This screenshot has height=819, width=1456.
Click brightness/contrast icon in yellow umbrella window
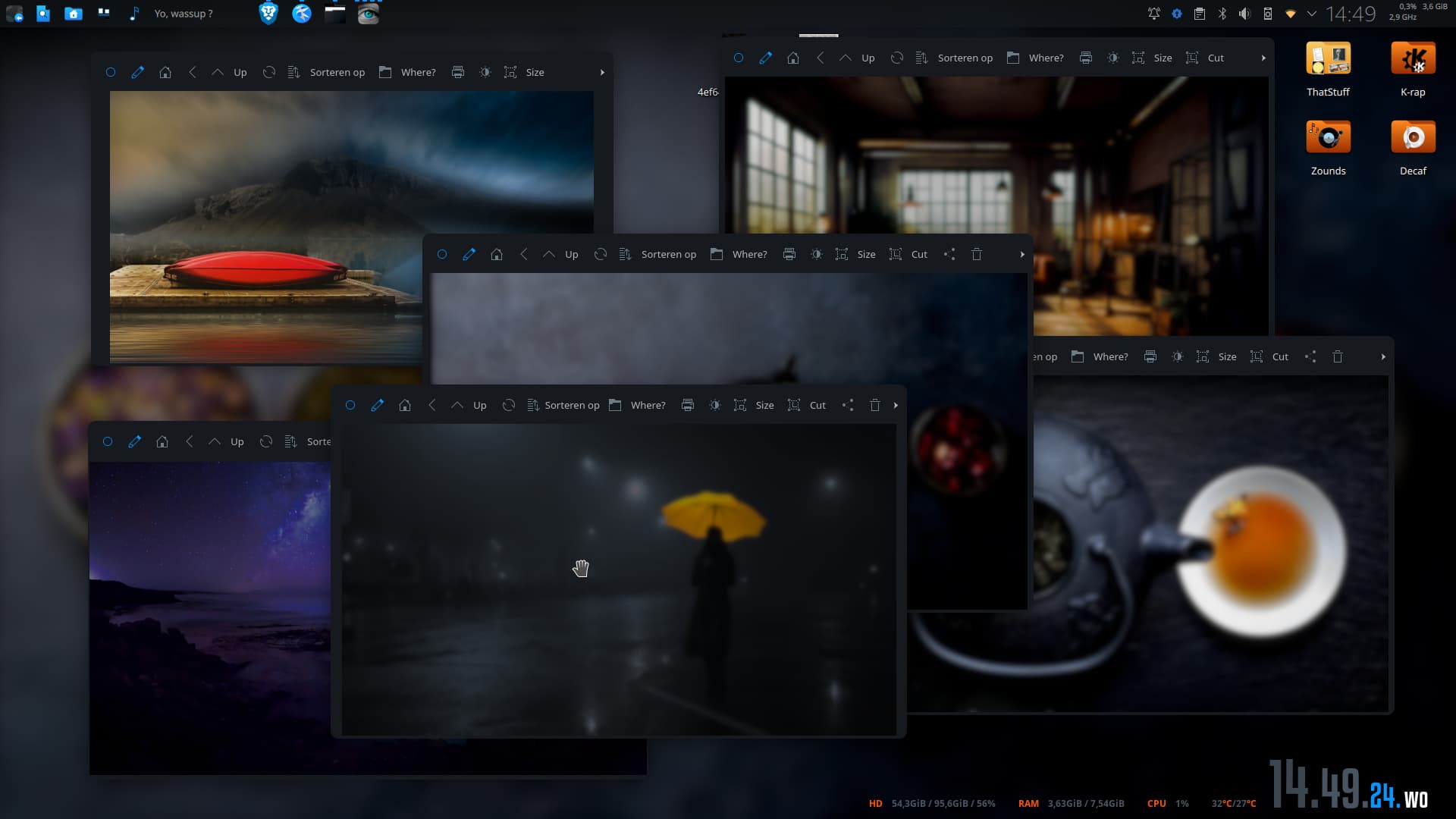[714, 406]
